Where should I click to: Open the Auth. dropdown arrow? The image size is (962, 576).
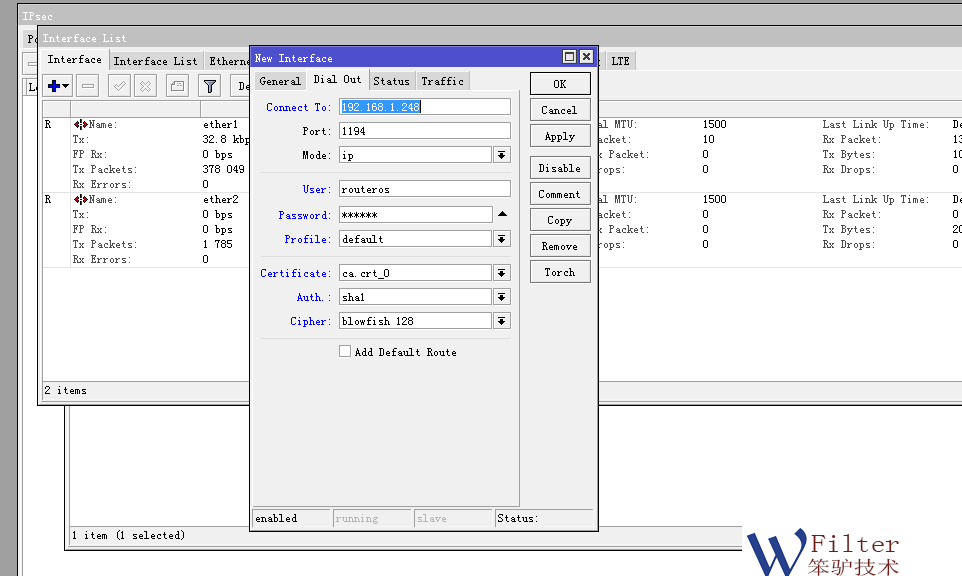point(502,297)
